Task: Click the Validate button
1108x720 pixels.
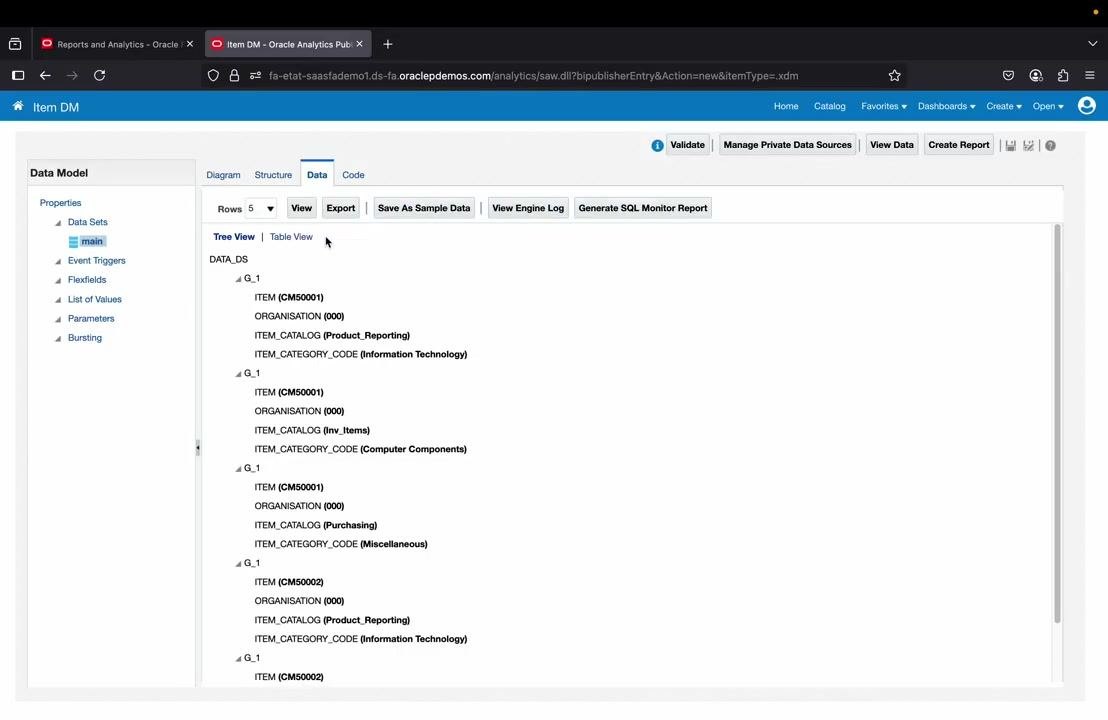Action: click(688, 145)
